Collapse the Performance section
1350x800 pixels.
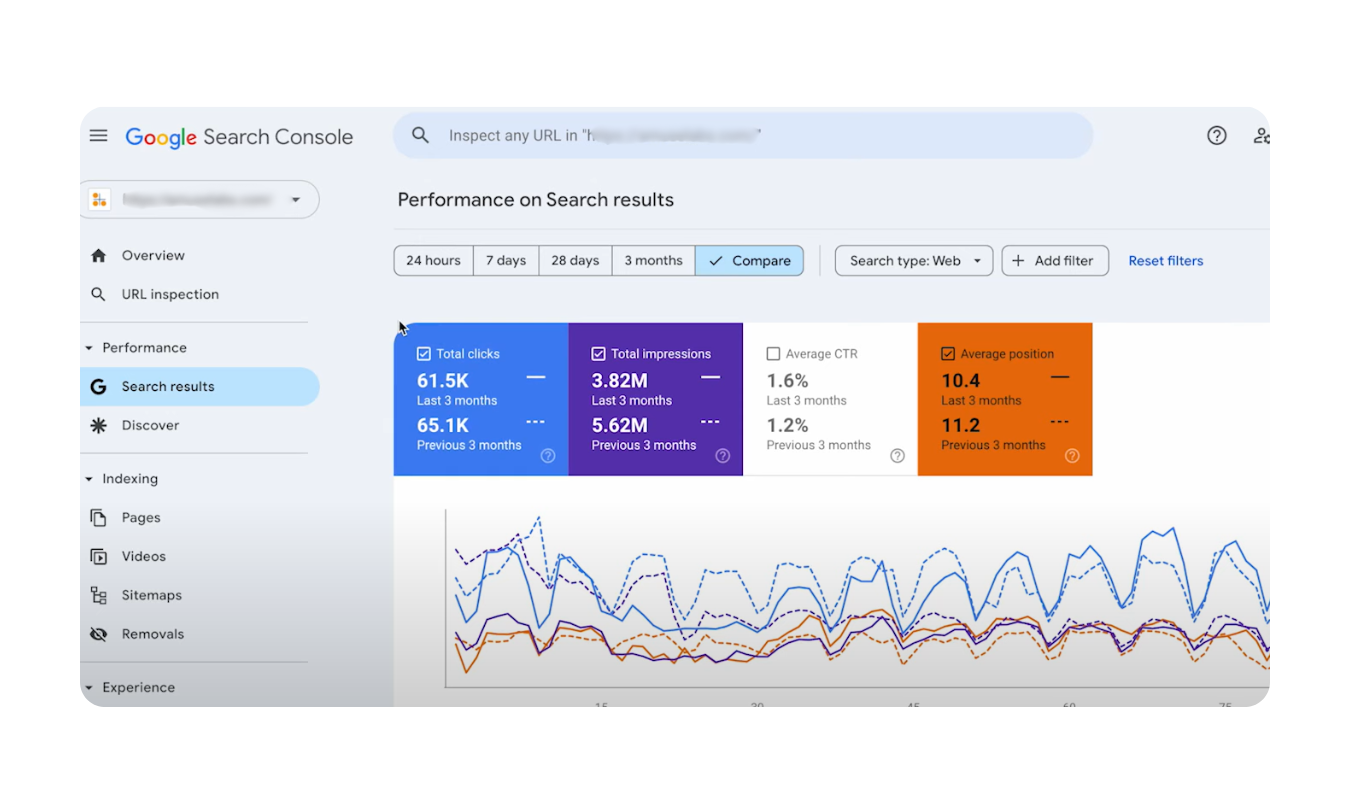coord(89,348)
